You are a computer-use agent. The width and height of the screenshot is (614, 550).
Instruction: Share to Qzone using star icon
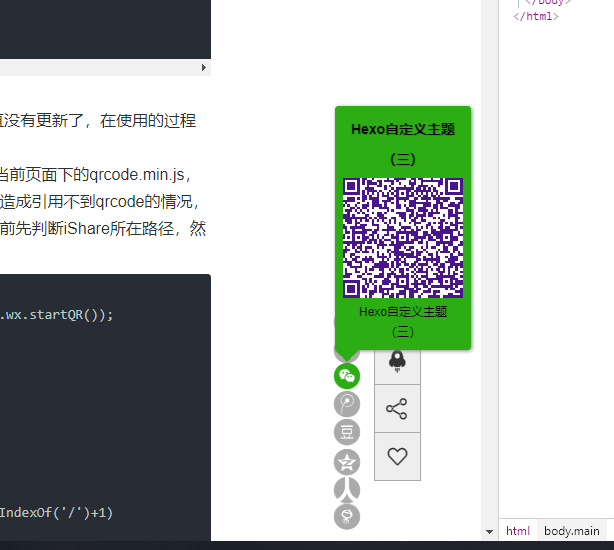(346, 462)
